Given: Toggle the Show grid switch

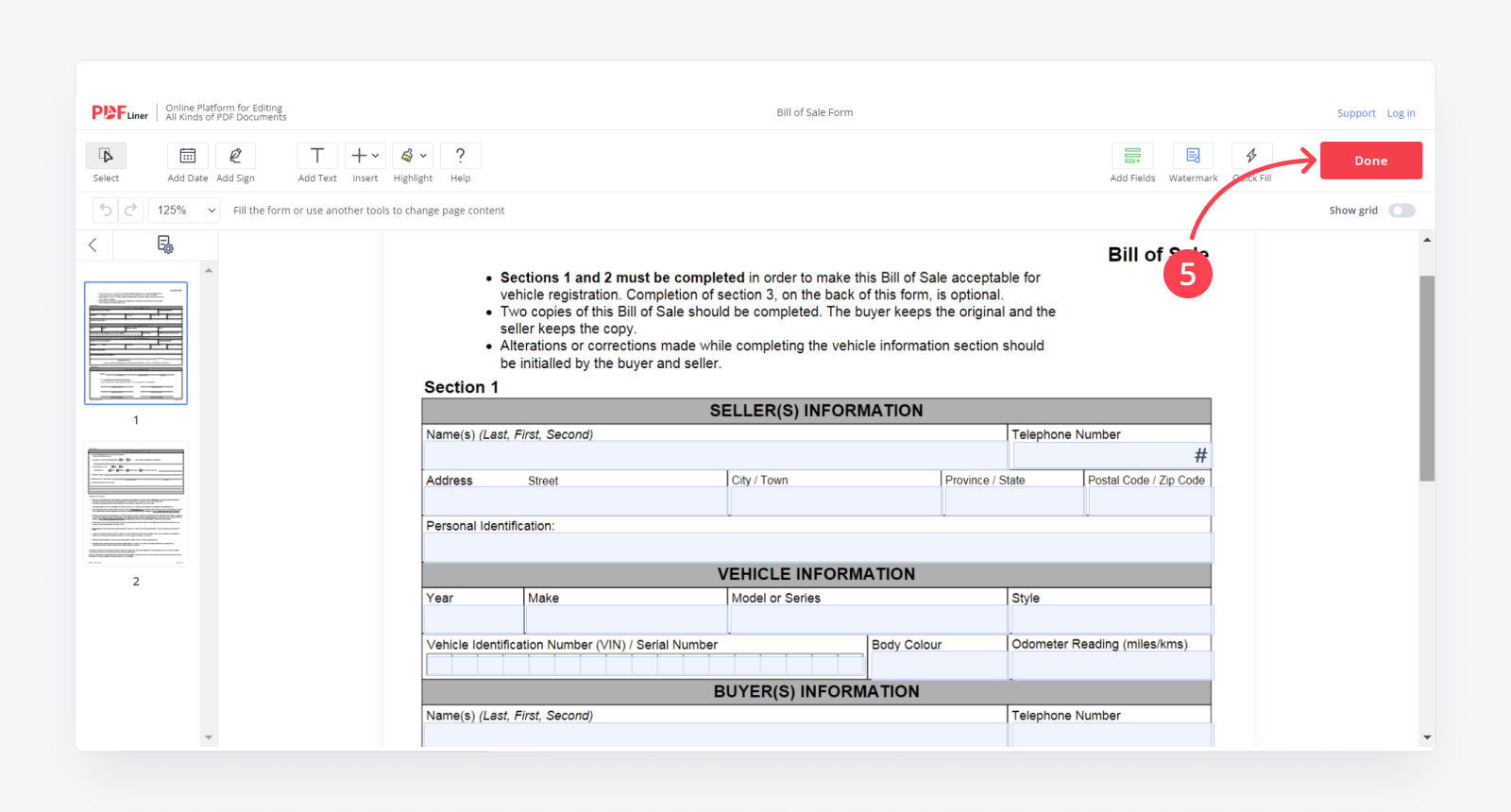Looking at the screenshot, I should [1401, 211].
